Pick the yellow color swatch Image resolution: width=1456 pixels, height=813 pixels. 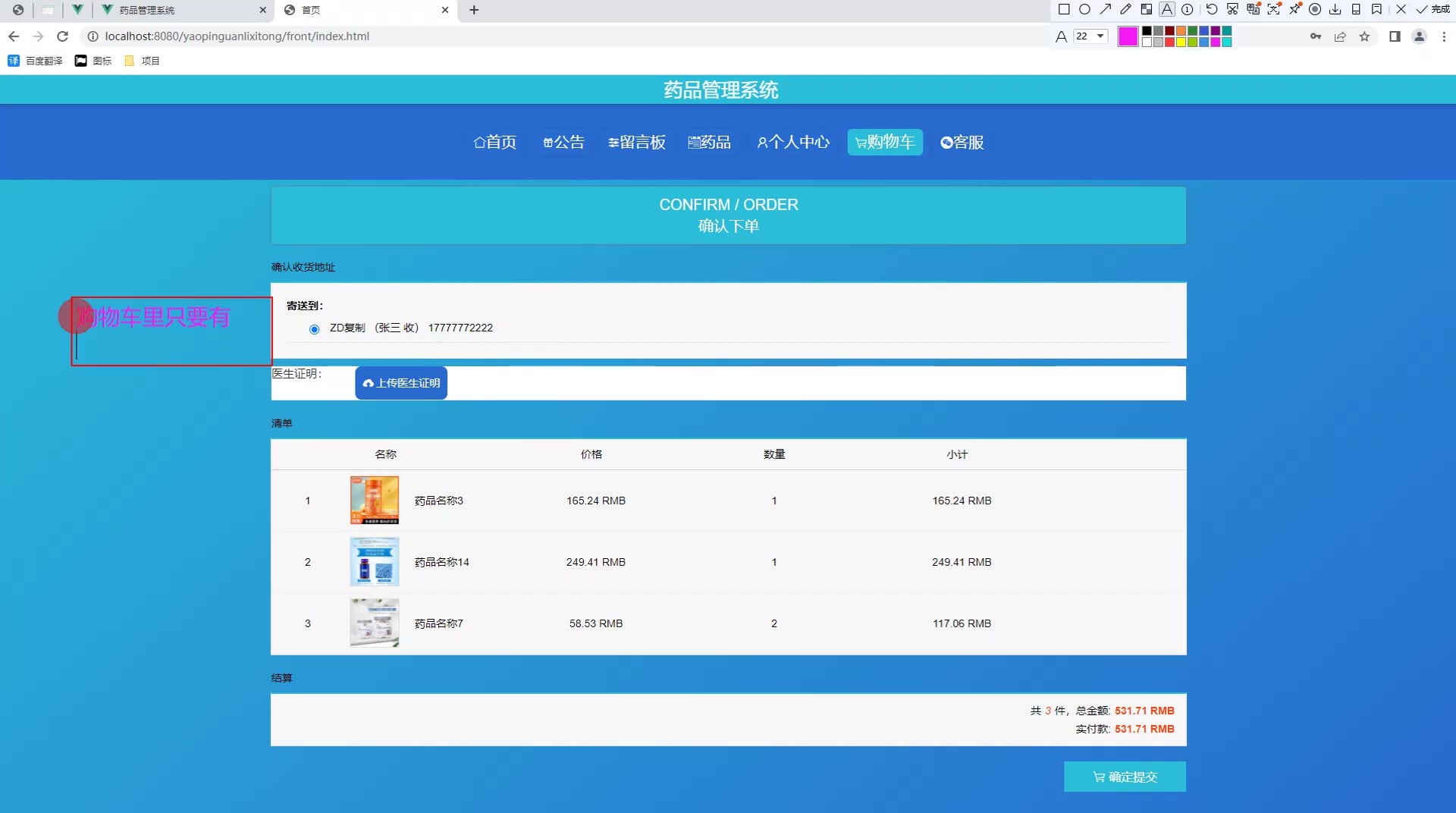(1181, 42)
